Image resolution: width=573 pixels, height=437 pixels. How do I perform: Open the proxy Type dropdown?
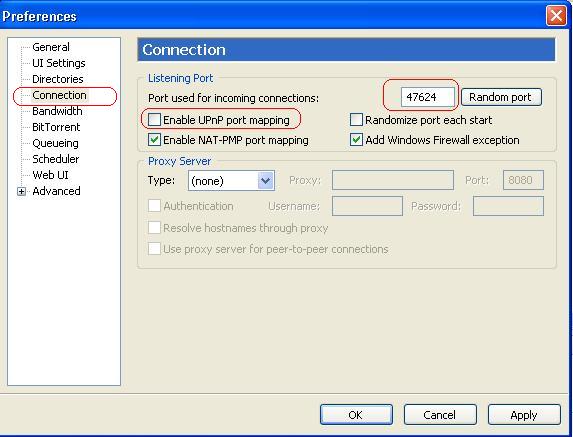coord(231,180)
